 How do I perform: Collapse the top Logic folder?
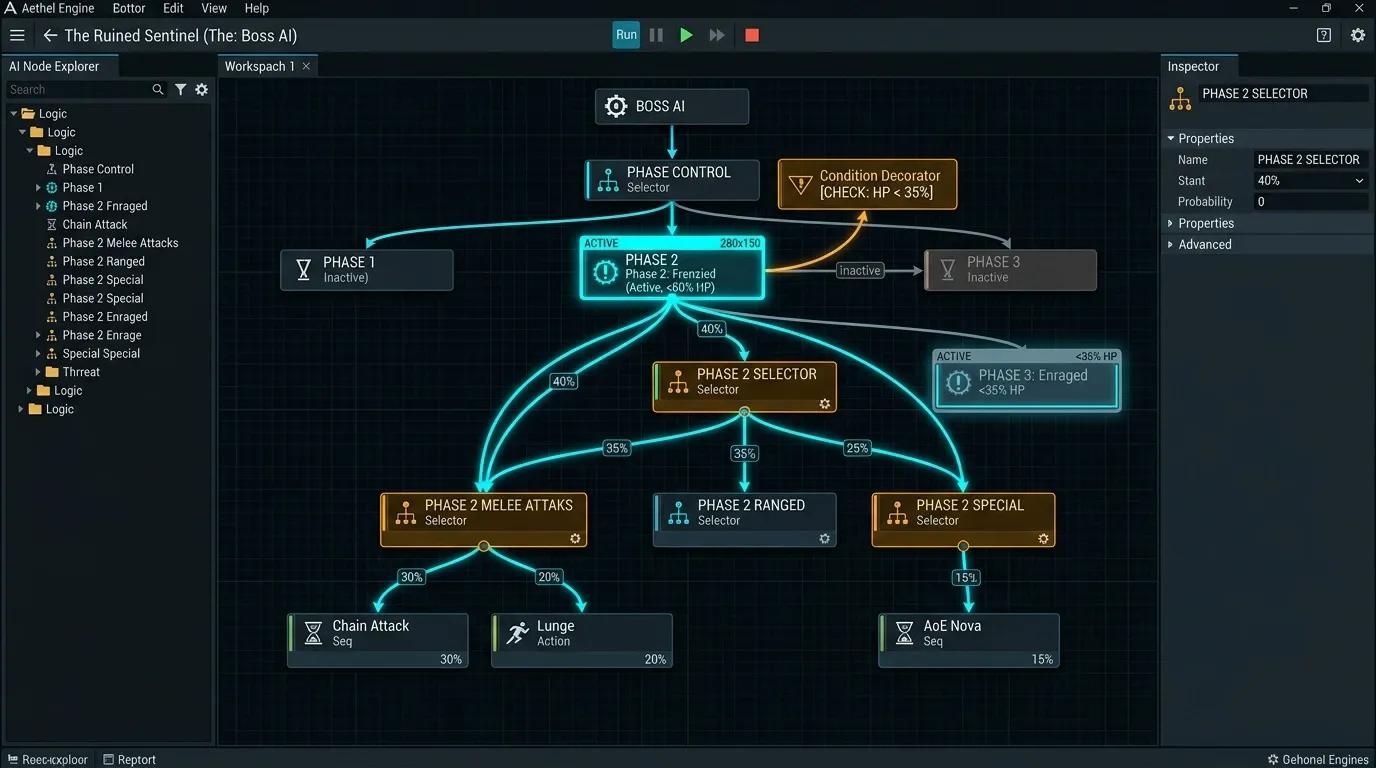15,114
